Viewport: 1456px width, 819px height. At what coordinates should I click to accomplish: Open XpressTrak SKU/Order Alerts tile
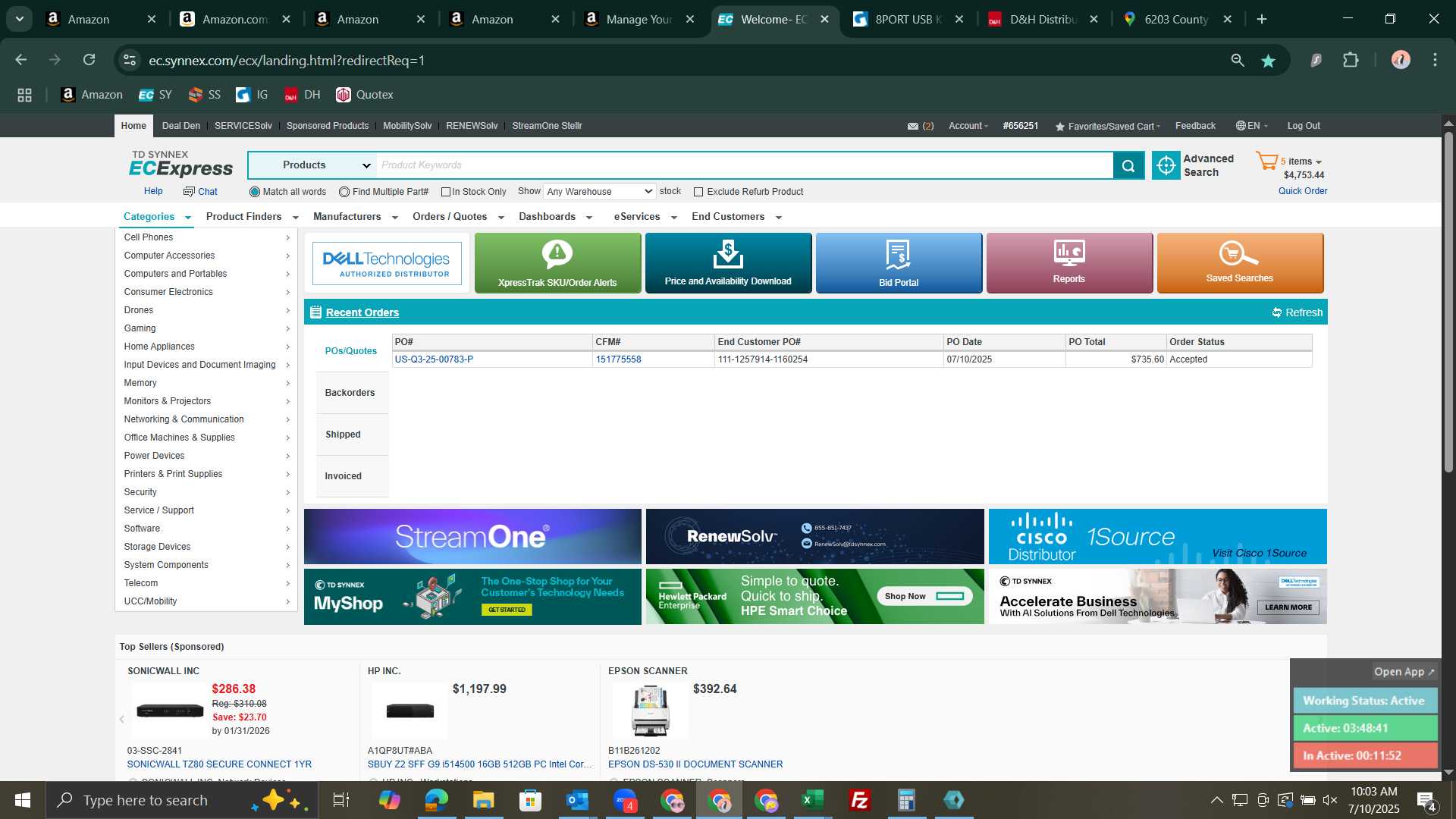click(x=557, y=263)
